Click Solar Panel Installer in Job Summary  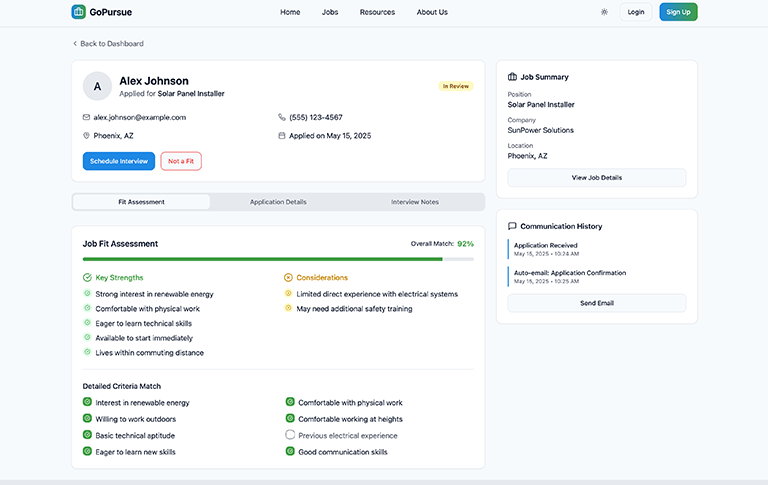click(x=541, y=105)
